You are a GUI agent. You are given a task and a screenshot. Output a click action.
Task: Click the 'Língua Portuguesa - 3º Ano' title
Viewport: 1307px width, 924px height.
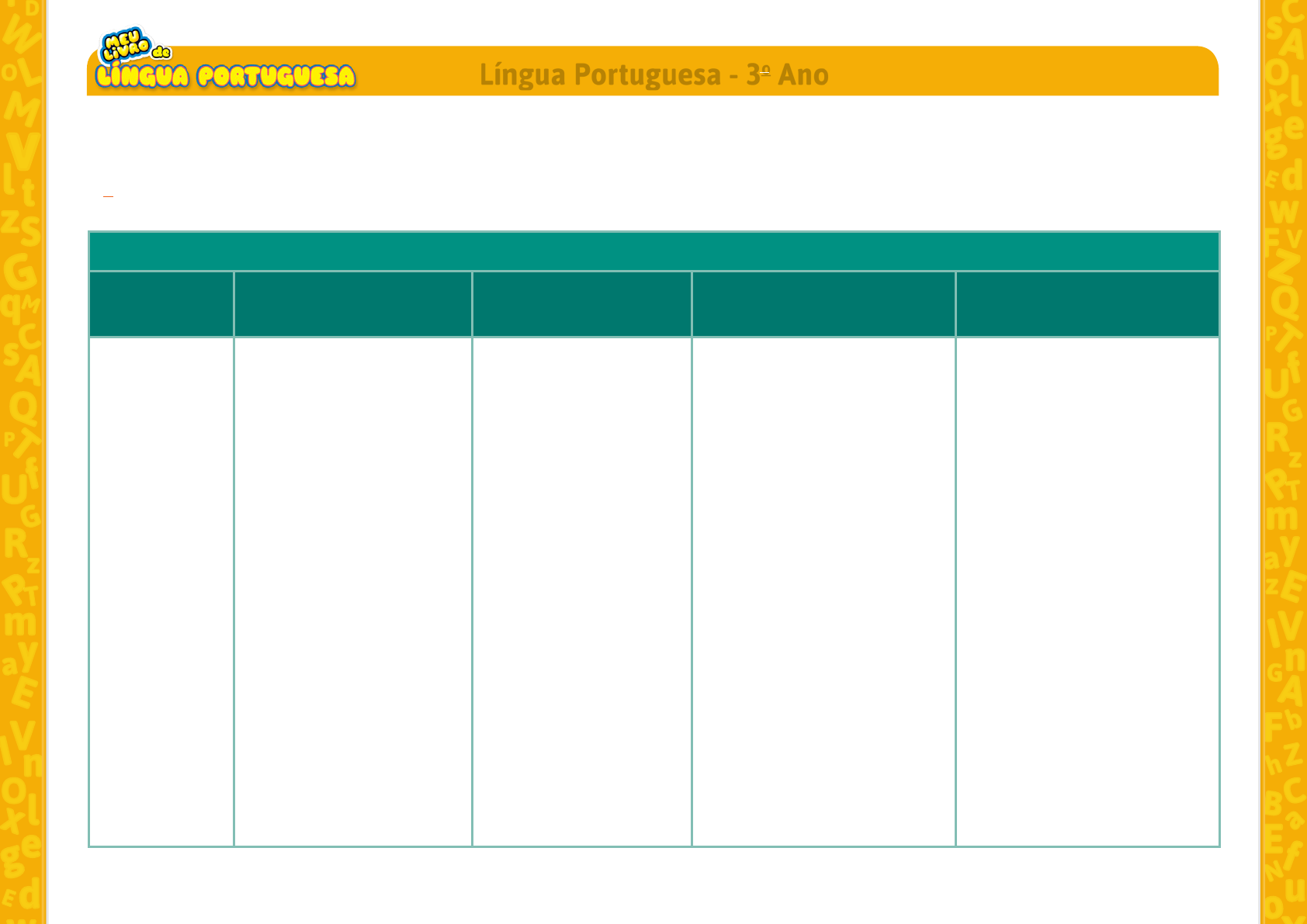pyautogui.click(x=653, y=75)
